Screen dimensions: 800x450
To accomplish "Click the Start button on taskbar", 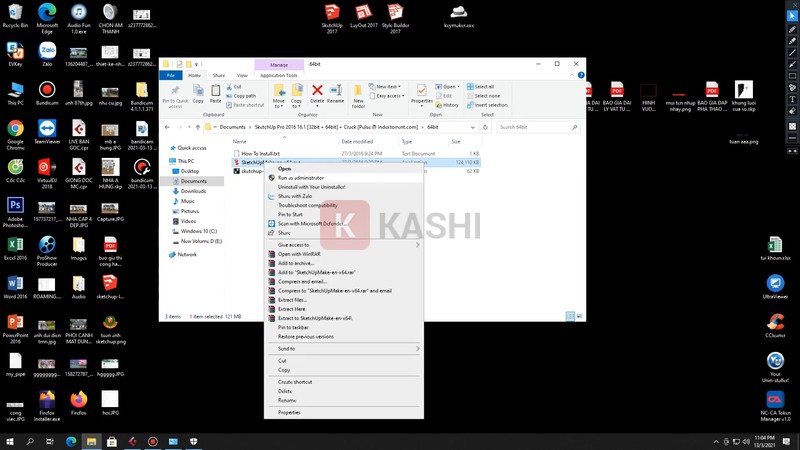I will click(8, 441).
